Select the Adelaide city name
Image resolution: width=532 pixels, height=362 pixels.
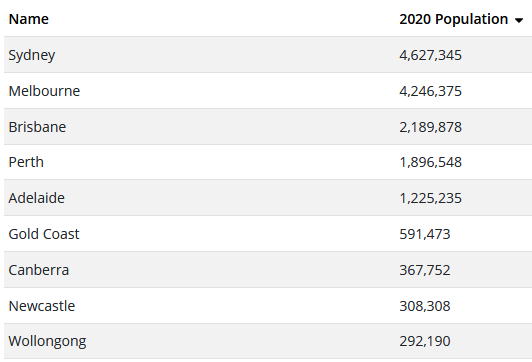37,198
